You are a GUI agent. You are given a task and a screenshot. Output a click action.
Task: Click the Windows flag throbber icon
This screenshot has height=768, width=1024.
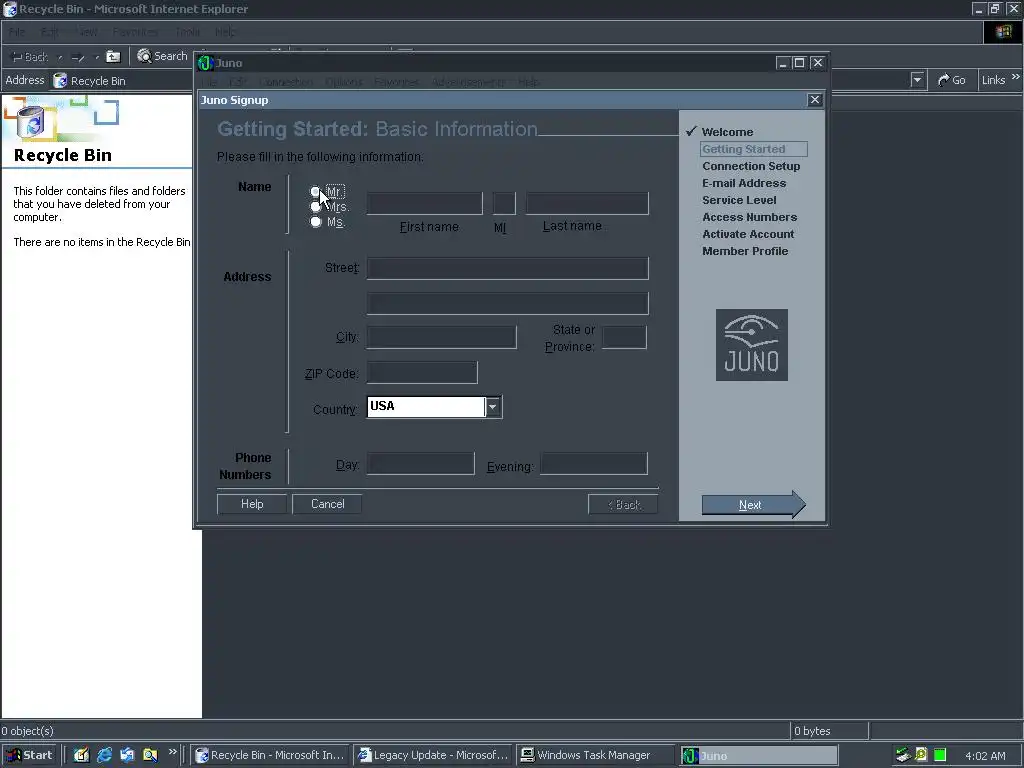(x=1004, y=32)
